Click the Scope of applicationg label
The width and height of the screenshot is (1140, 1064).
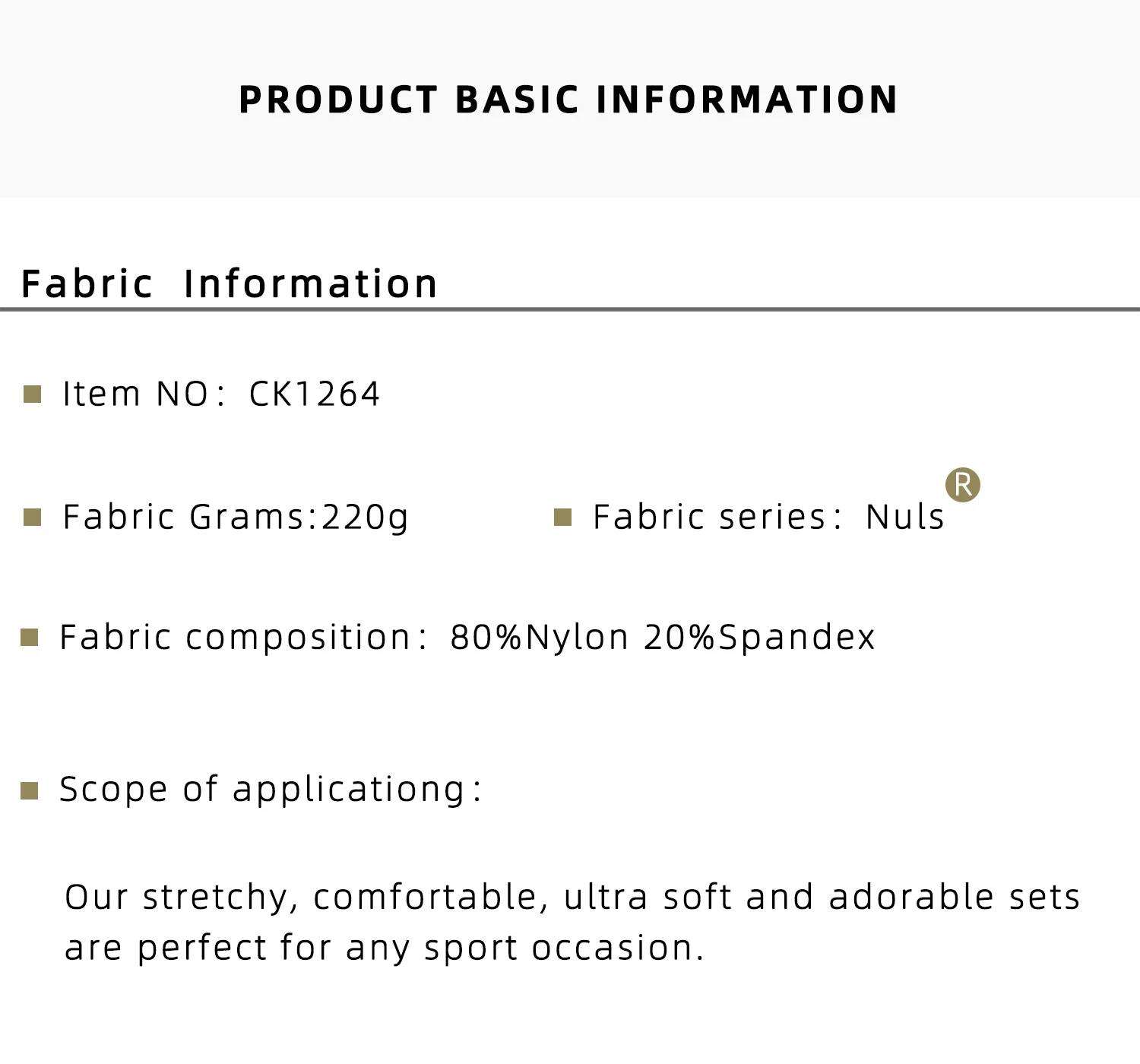coord(270,790)
